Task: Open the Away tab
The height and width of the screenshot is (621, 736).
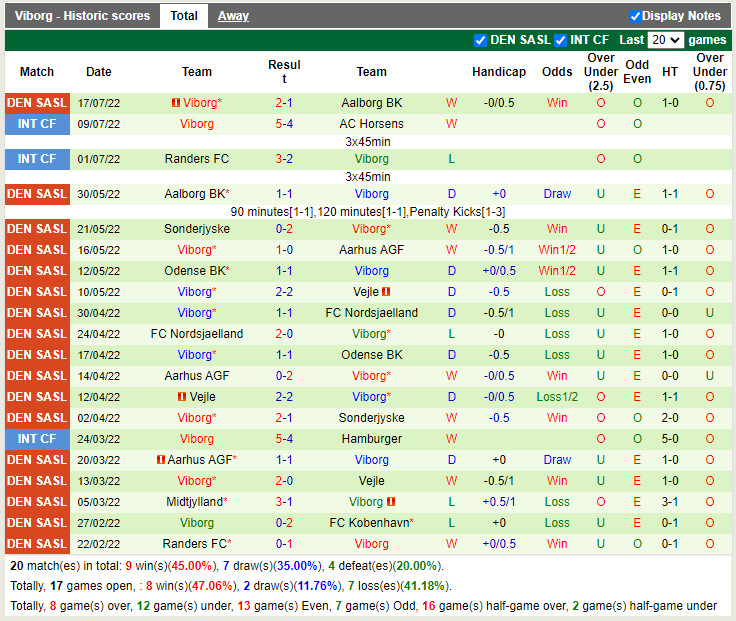Action: click(x=233, y=16)
